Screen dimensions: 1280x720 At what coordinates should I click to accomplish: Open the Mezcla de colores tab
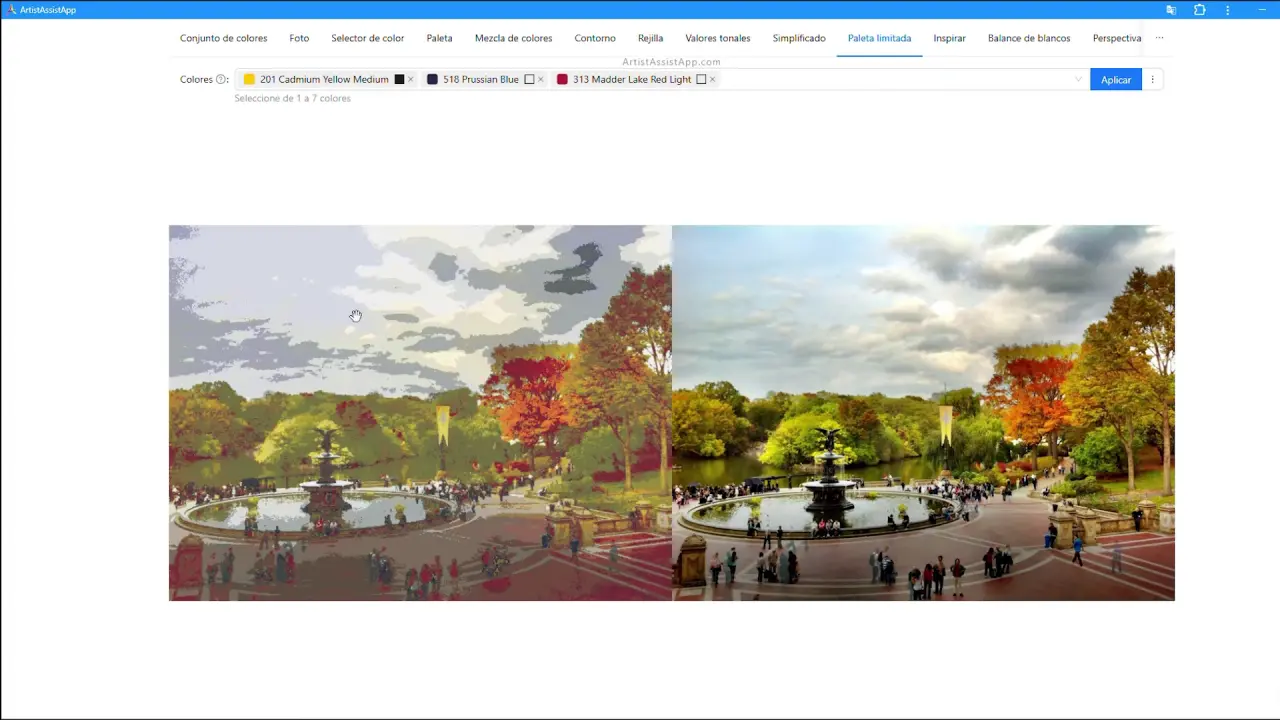coord(513,38)
